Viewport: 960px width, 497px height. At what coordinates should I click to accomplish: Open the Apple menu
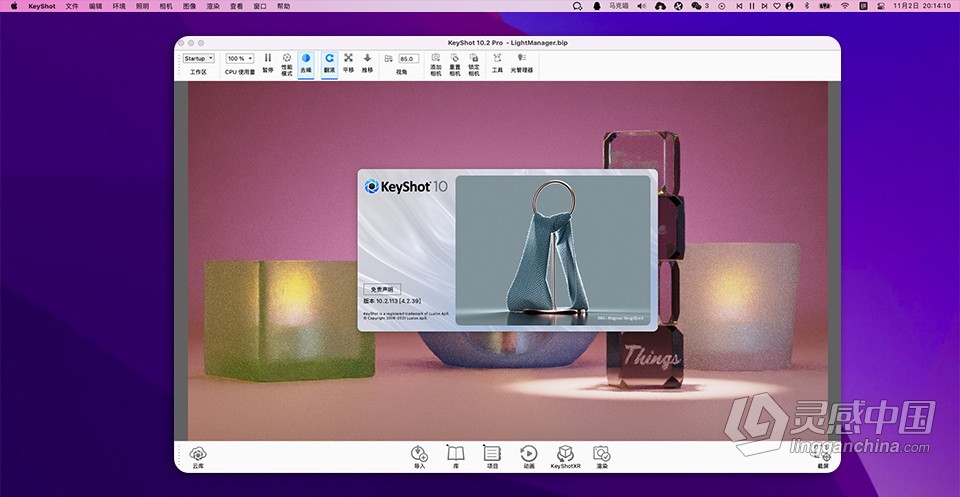[x=13, y=6]
